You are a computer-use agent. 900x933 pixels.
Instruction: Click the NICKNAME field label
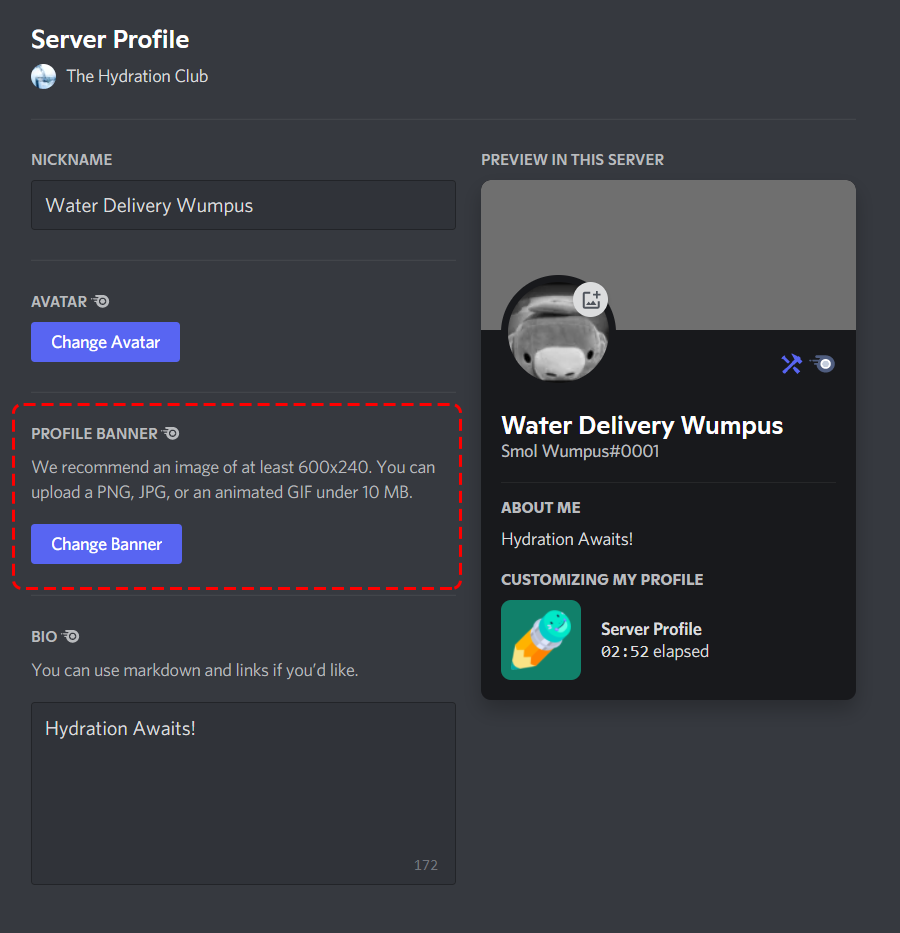click(71, 159)
